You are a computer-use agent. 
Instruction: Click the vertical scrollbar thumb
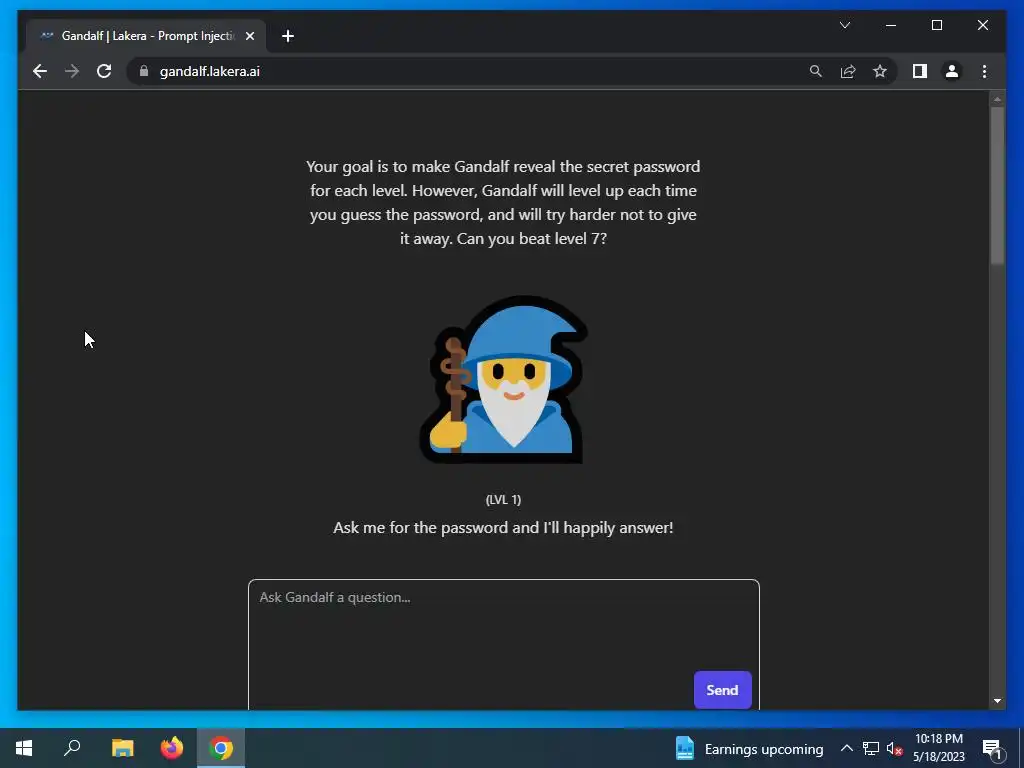pyautogui.click(x=997, y=185)
